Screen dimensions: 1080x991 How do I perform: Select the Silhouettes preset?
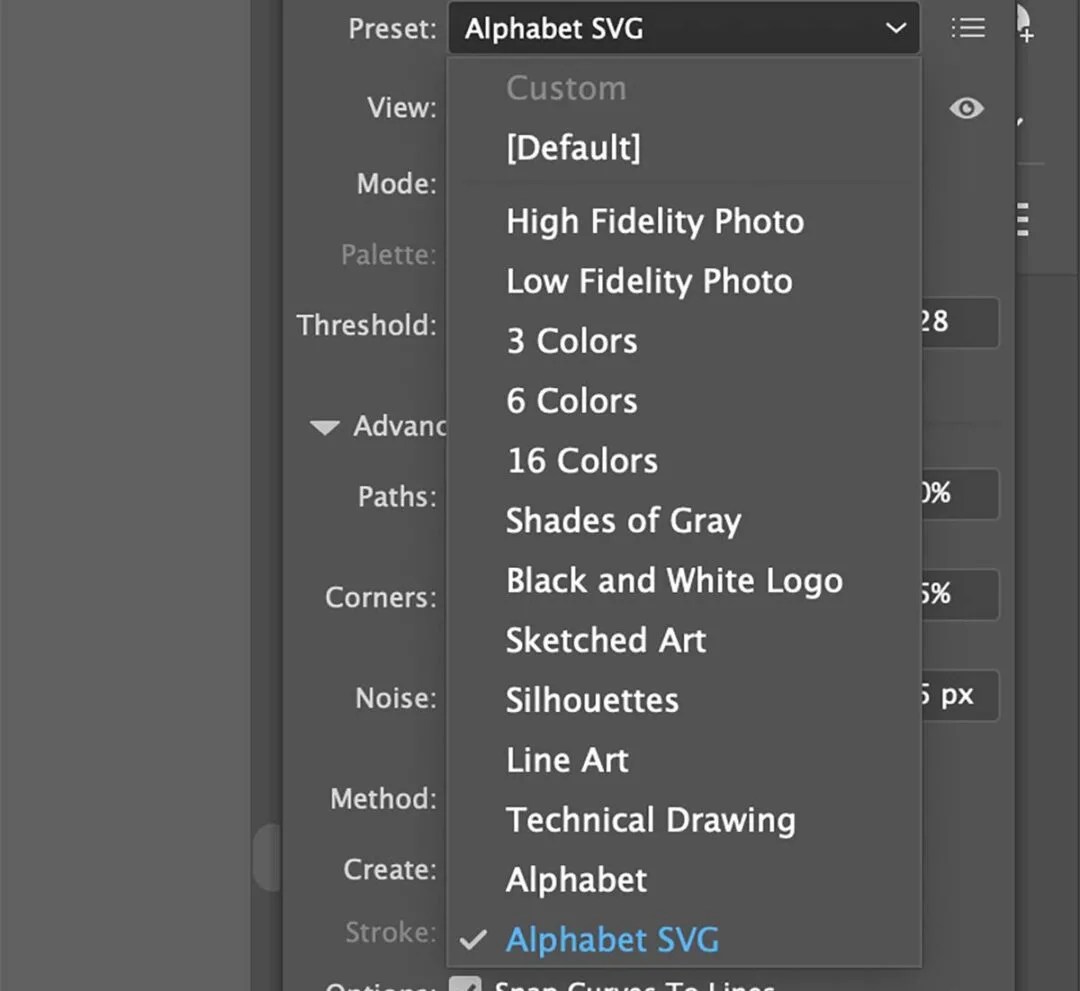pos(592,700)
